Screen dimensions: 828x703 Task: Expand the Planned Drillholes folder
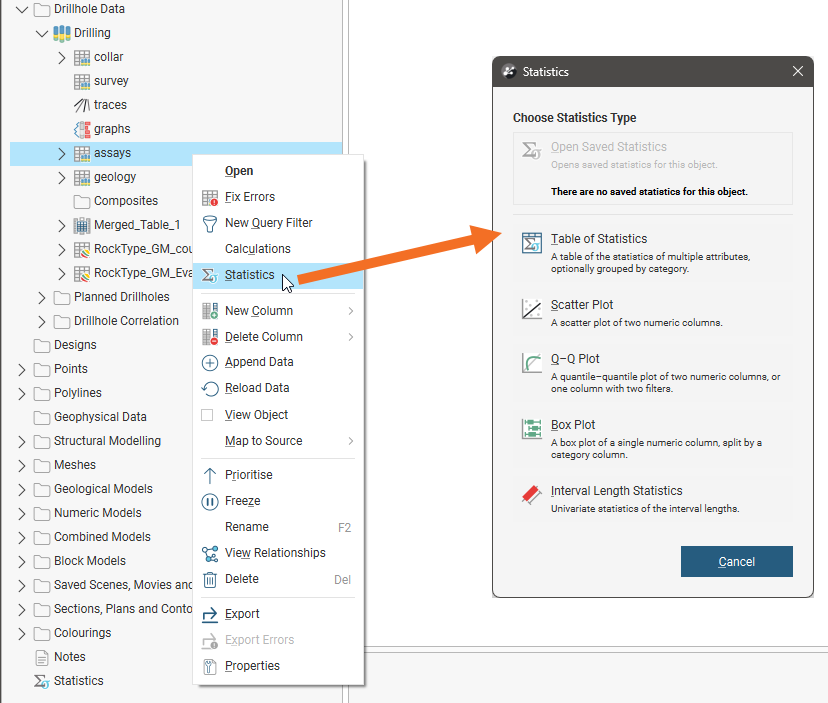click(42, 297)
